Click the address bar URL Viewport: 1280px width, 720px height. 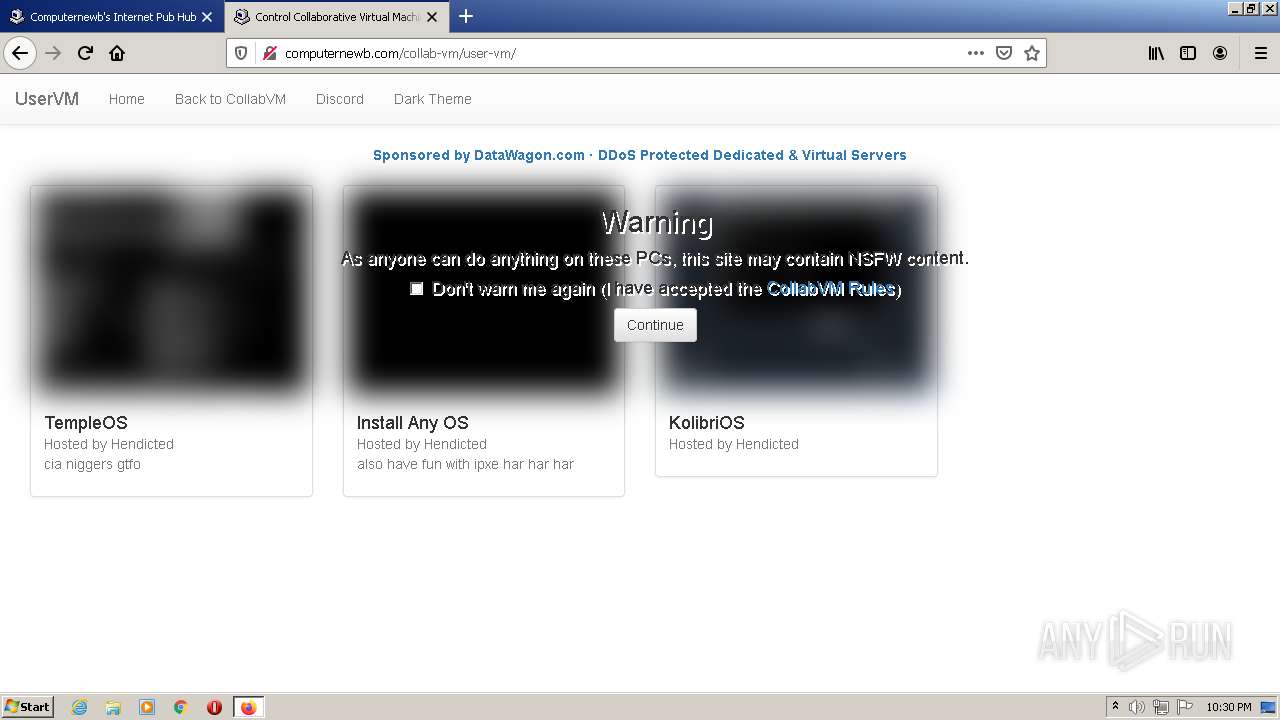pyautogui.click(x=400, y=53)
